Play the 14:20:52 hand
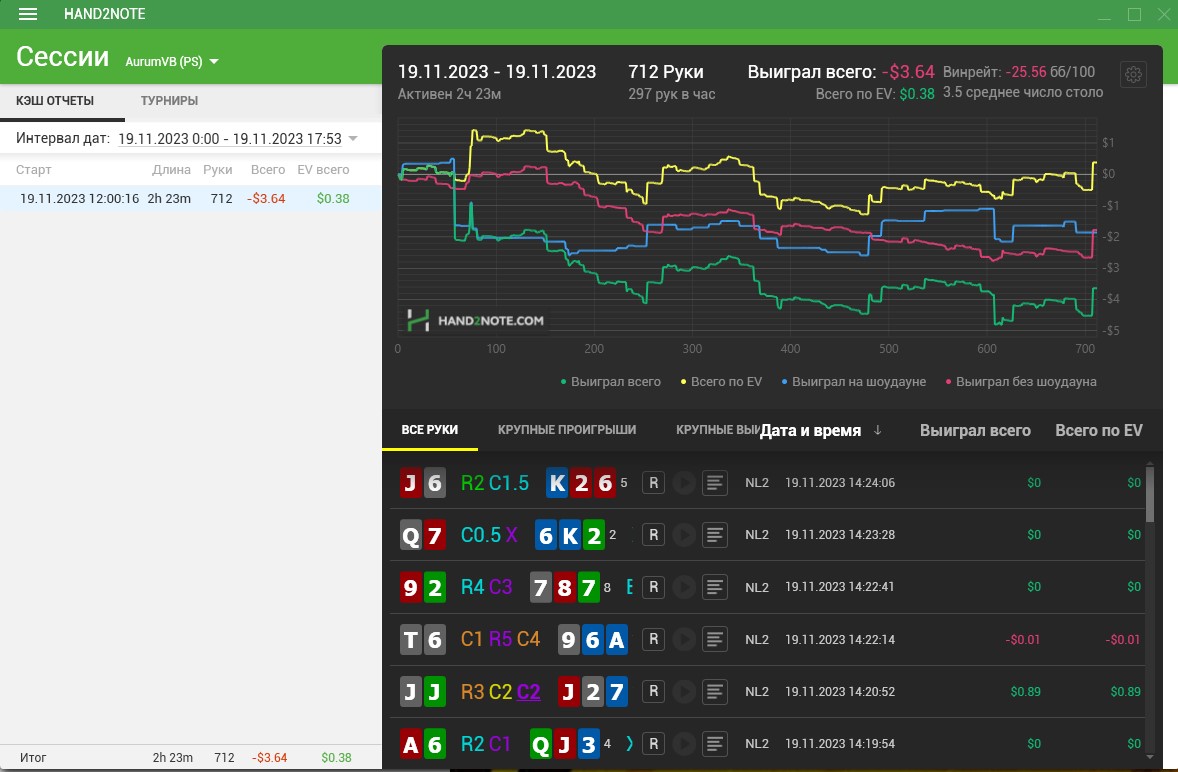Image resolution: width=1178 pixels, height=772 pixels. point(684,691)
